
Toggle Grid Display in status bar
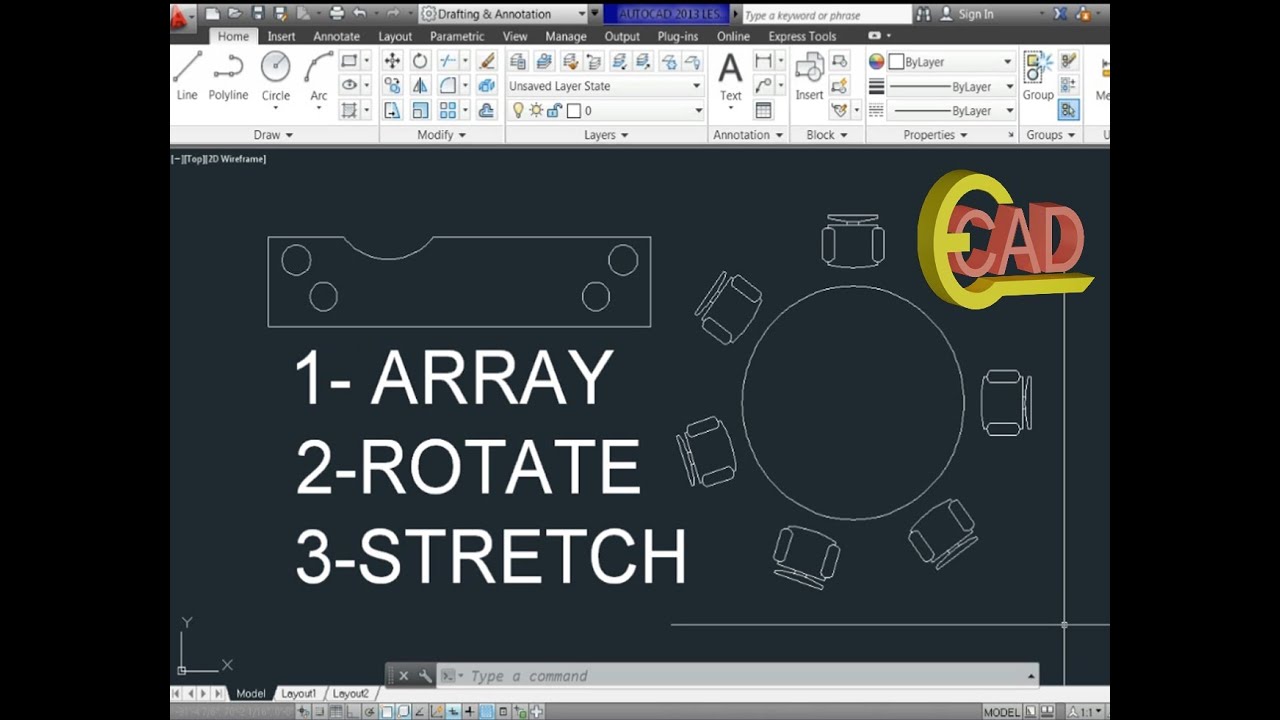pos(335,712)
